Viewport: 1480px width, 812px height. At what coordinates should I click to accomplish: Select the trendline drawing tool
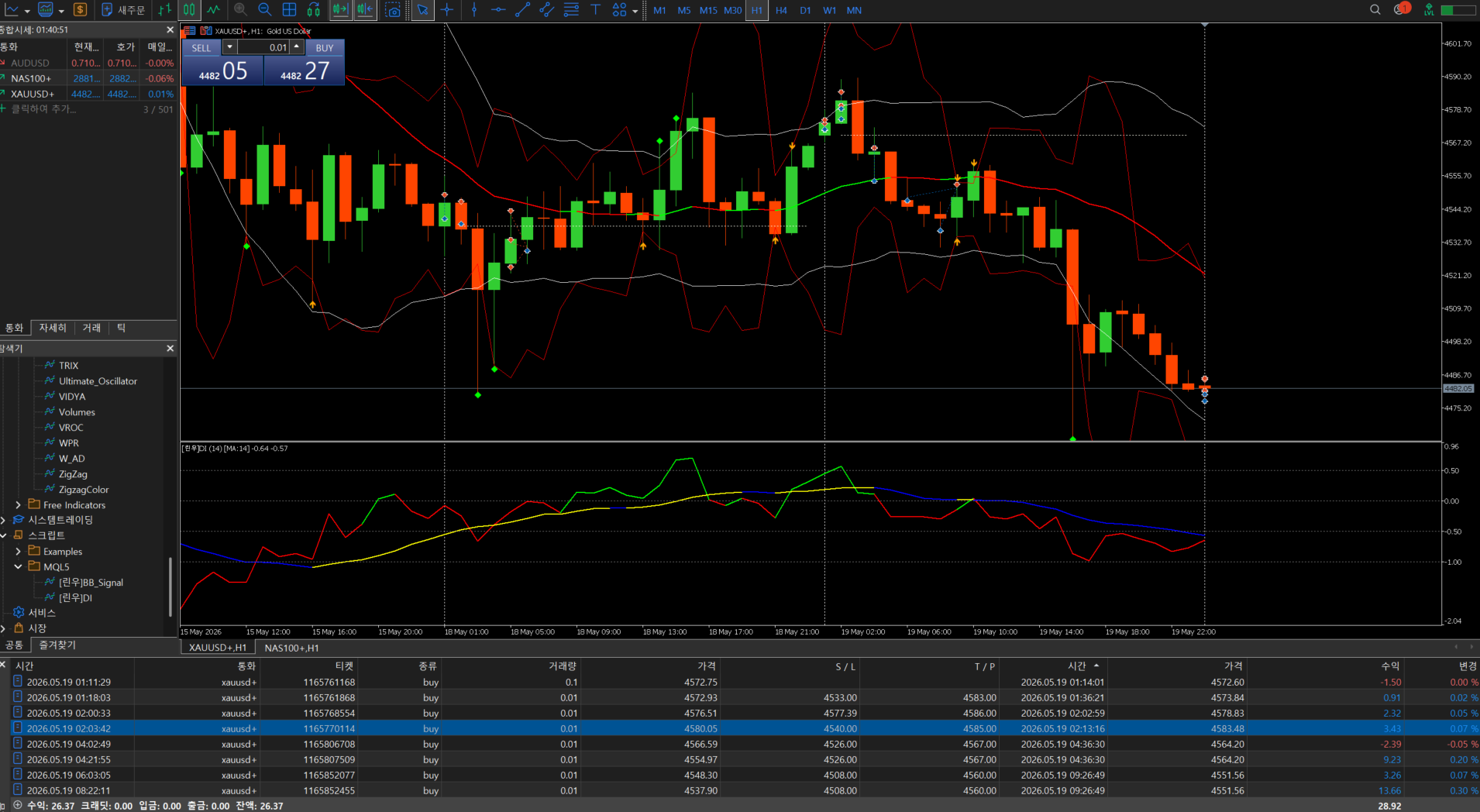523,10
